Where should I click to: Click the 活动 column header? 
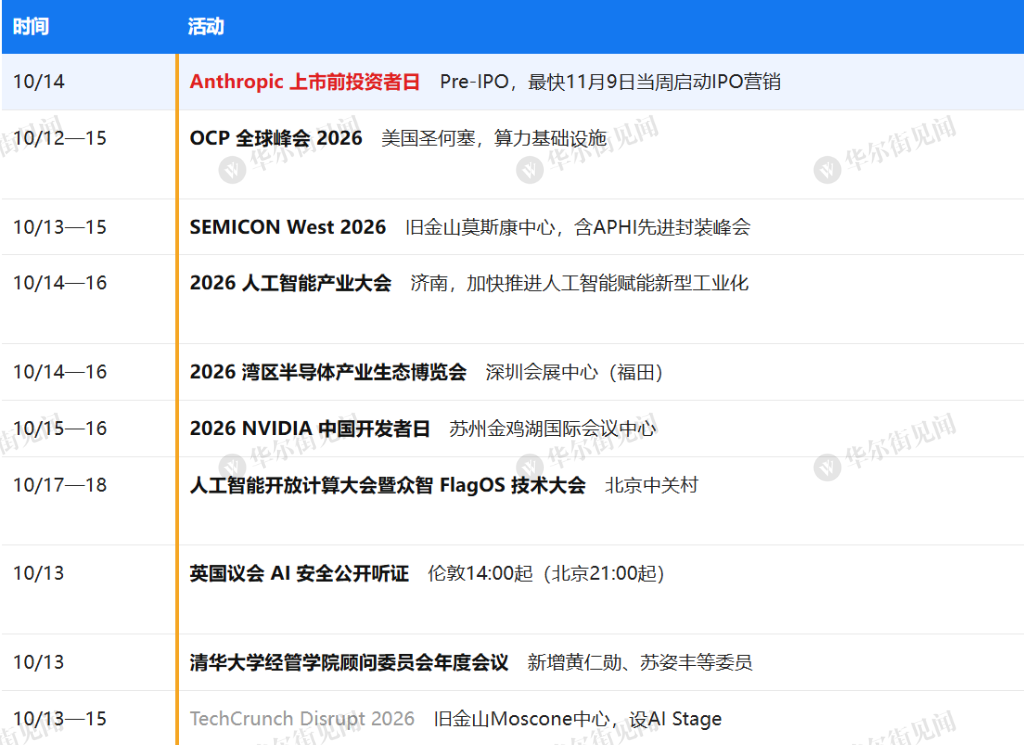(206, 27)
